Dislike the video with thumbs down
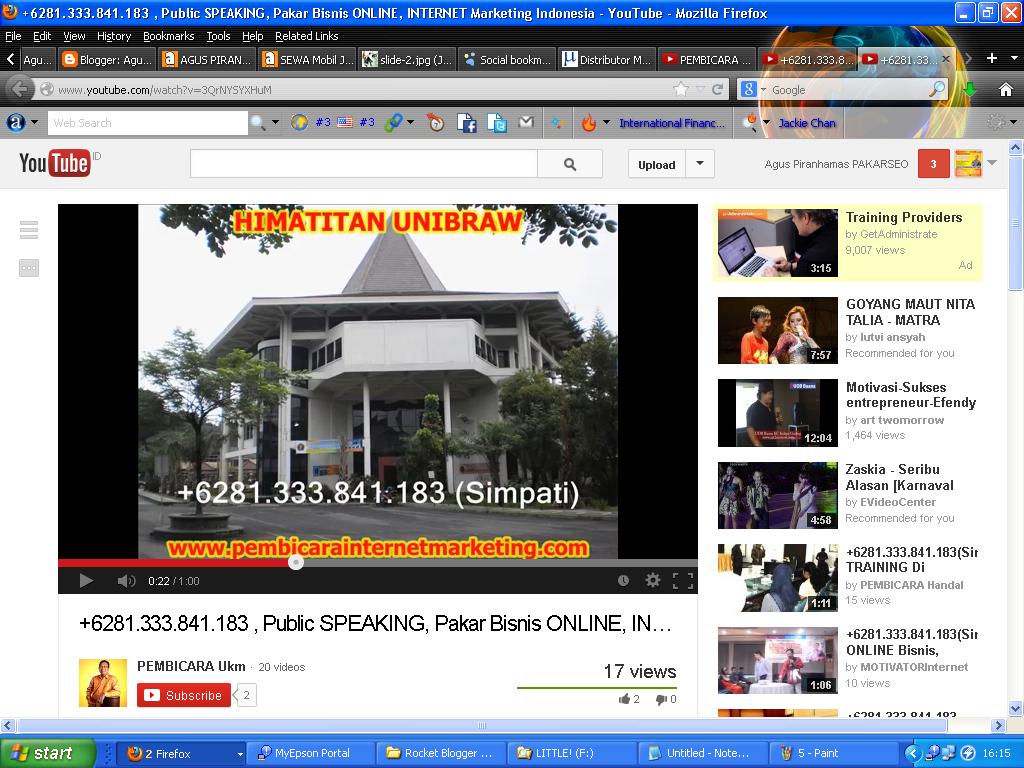Screen dimensions: 1024x768 pos(665,699)
